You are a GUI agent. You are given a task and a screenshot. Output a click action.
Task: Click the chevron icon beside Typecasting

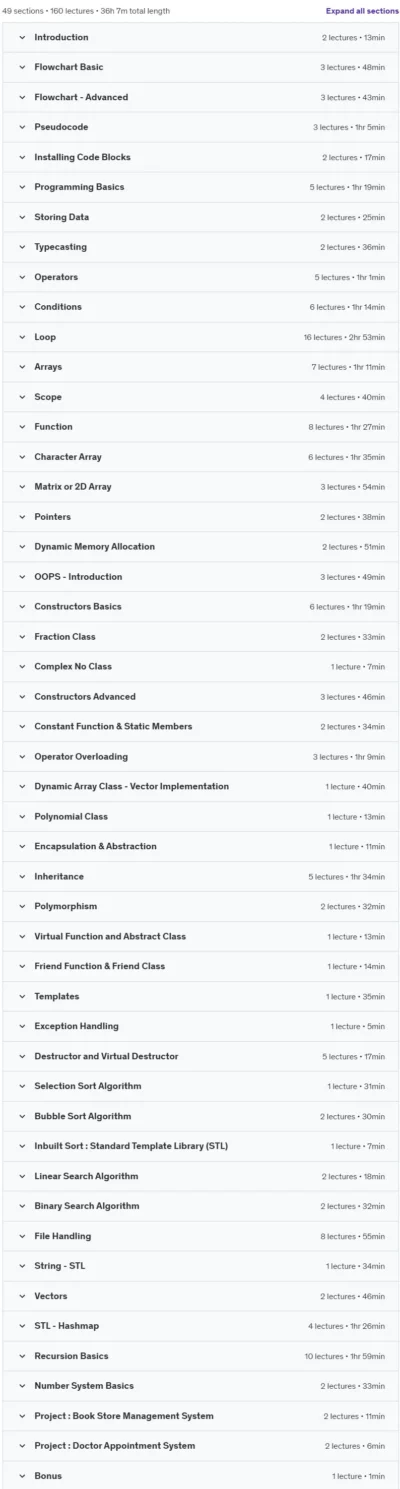click(22, 247)
